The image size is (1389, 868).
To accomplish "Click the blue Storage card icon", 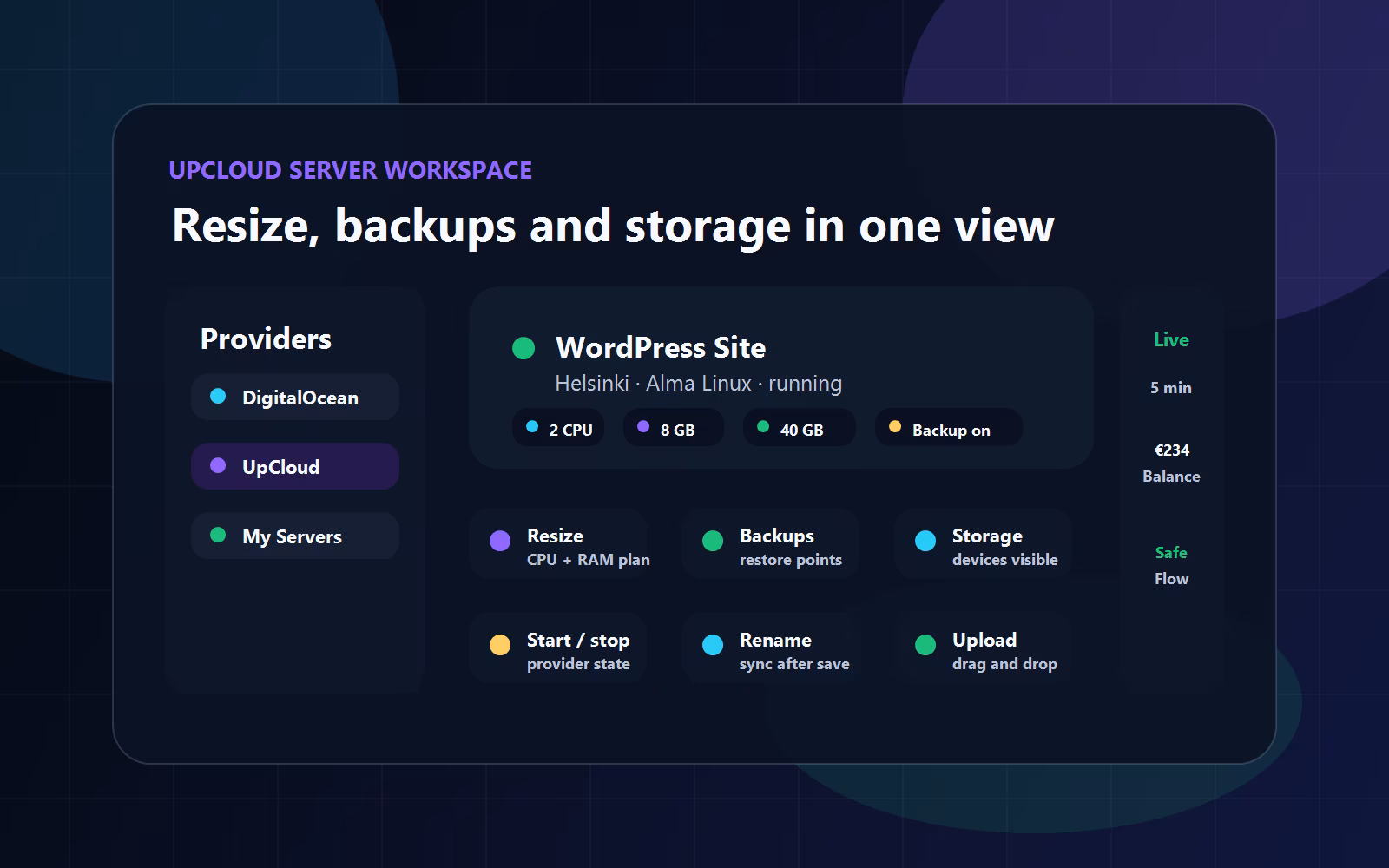I will click(925, 541).
